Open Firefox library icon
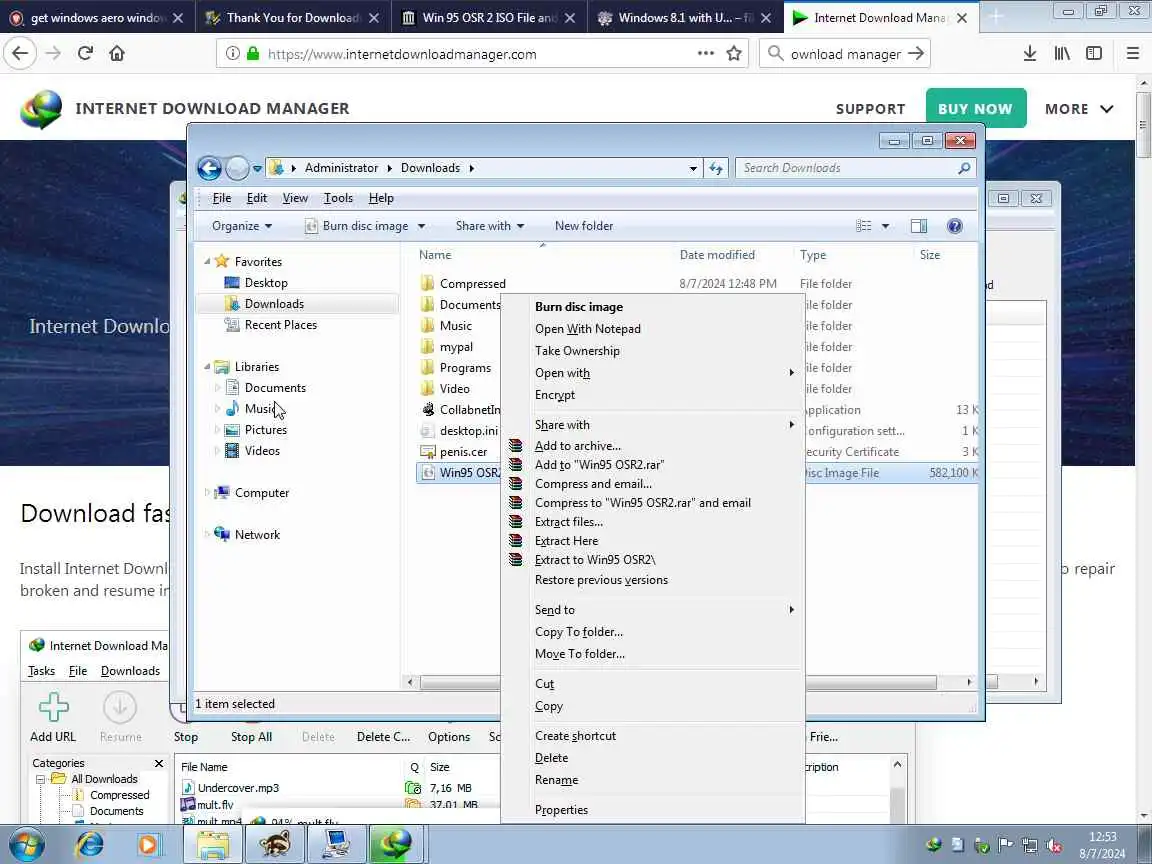This screenshot has height=864, width=1152. (x=1062, y=53)
